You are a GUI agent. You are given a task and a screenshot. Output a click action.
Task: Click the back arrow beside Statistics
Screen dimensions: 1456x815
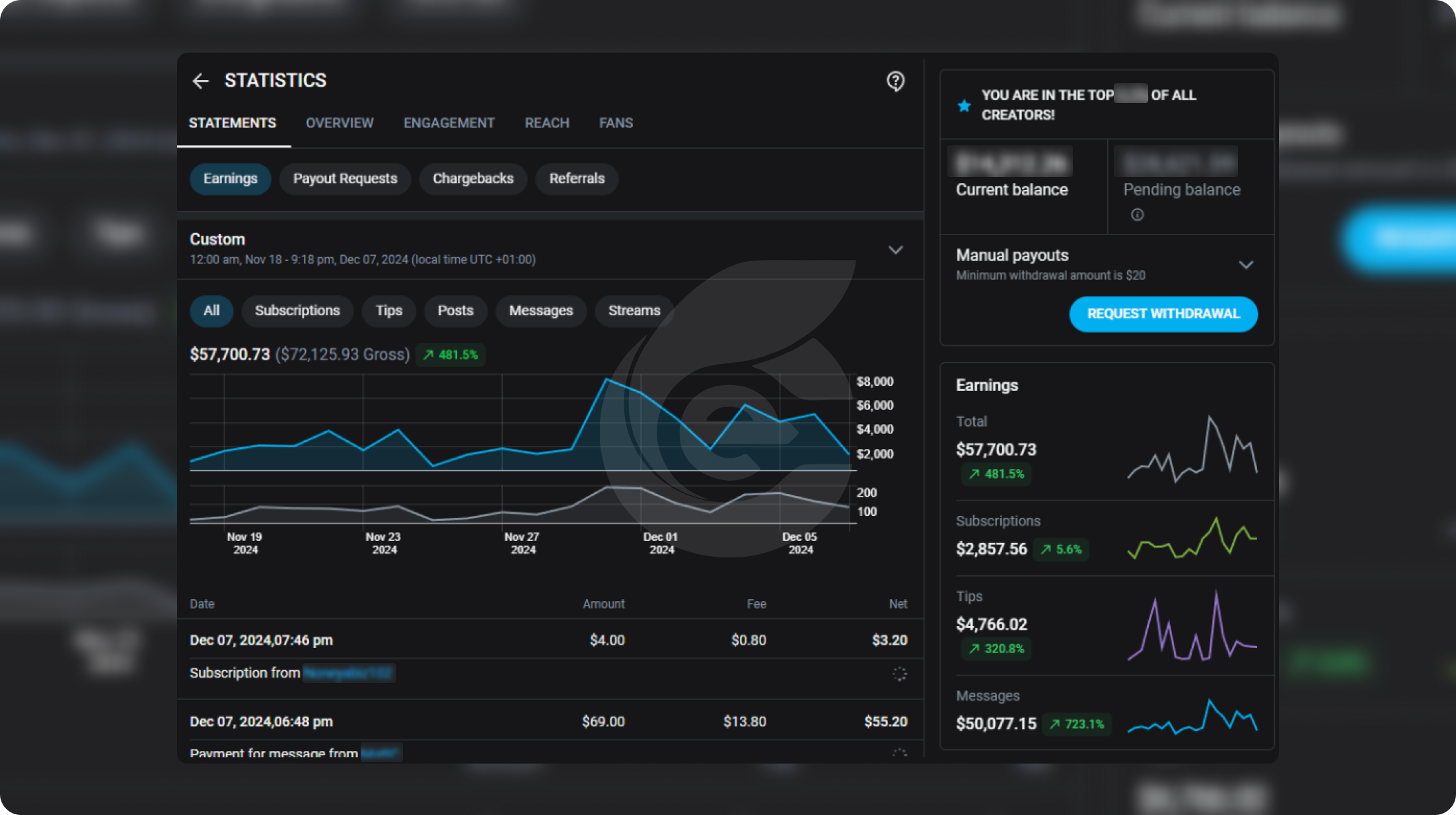pos(200,81)
